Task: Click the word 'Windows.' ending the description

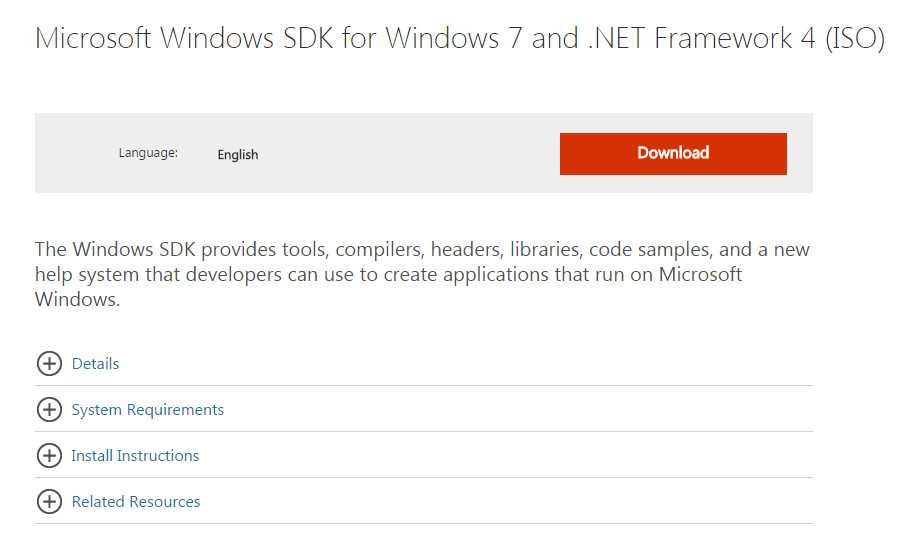Action: [x=77, y=300]
